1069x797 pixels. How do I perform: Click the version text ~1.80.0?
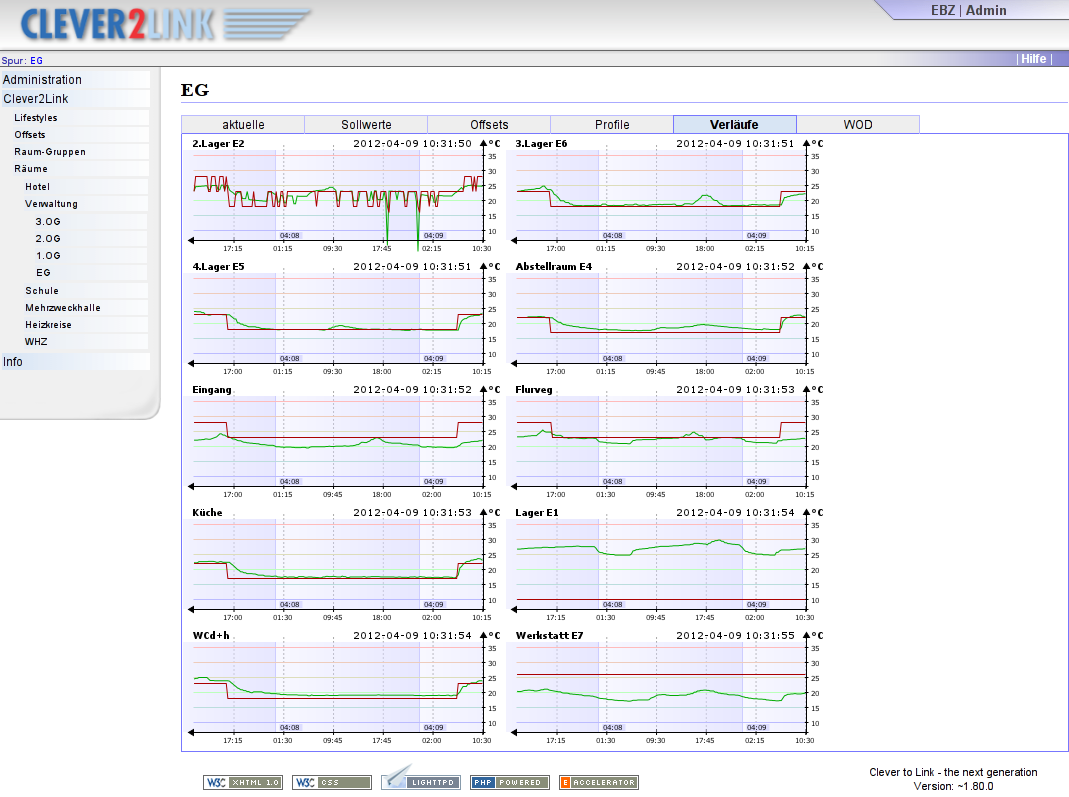pos(975,786)
